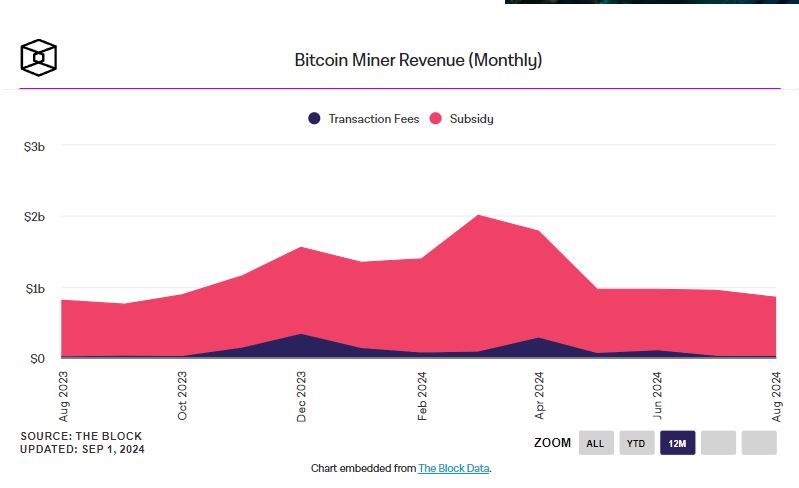Image resolution: width=799 pixels, height=488 pixels.
Task: Click The Block cube logo
Action: [39, 57]
